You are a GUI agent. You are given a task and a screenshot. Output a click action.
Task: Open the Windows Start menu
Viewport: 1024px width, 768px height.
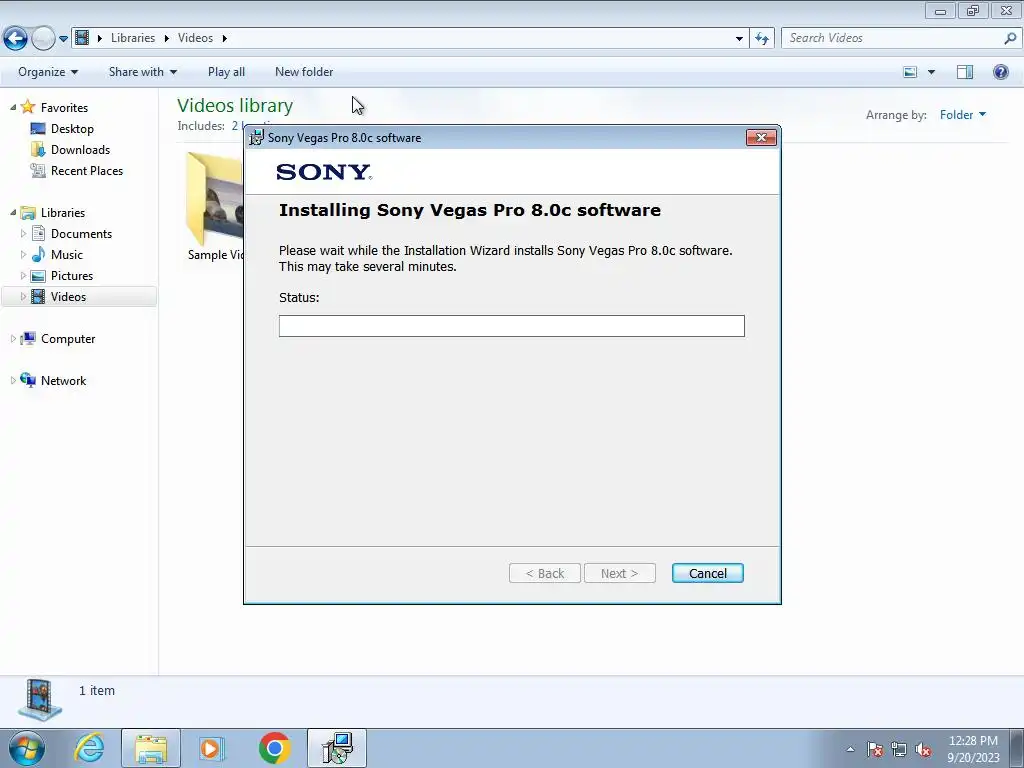(x=26, y=748)
